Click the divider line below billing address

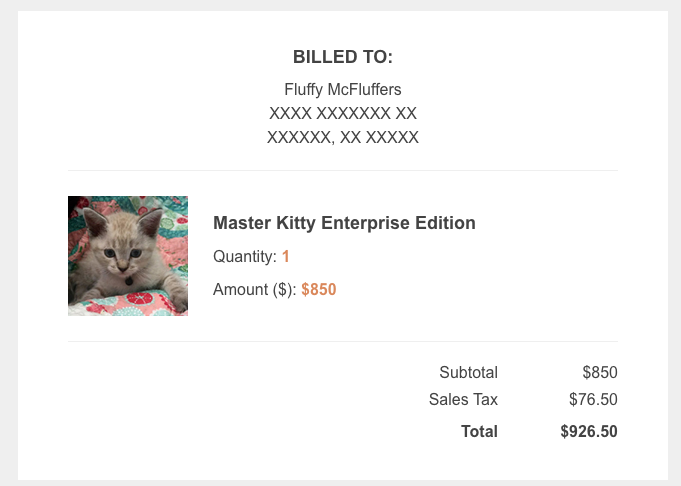coord(343,170)
